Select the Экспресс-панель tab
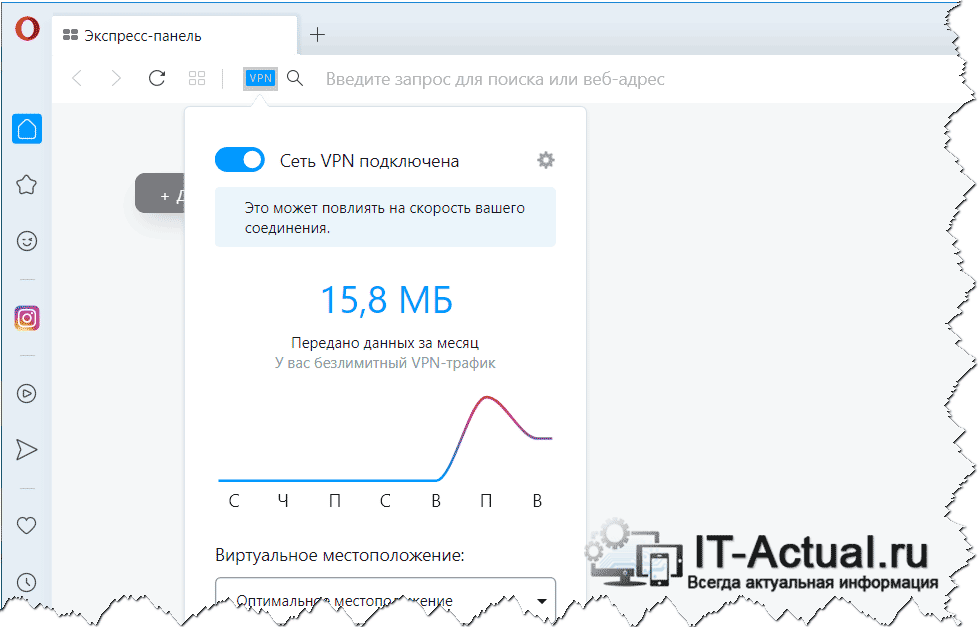Image resolution: width=978 pixels, height=627 pixels. coord(174,36)
